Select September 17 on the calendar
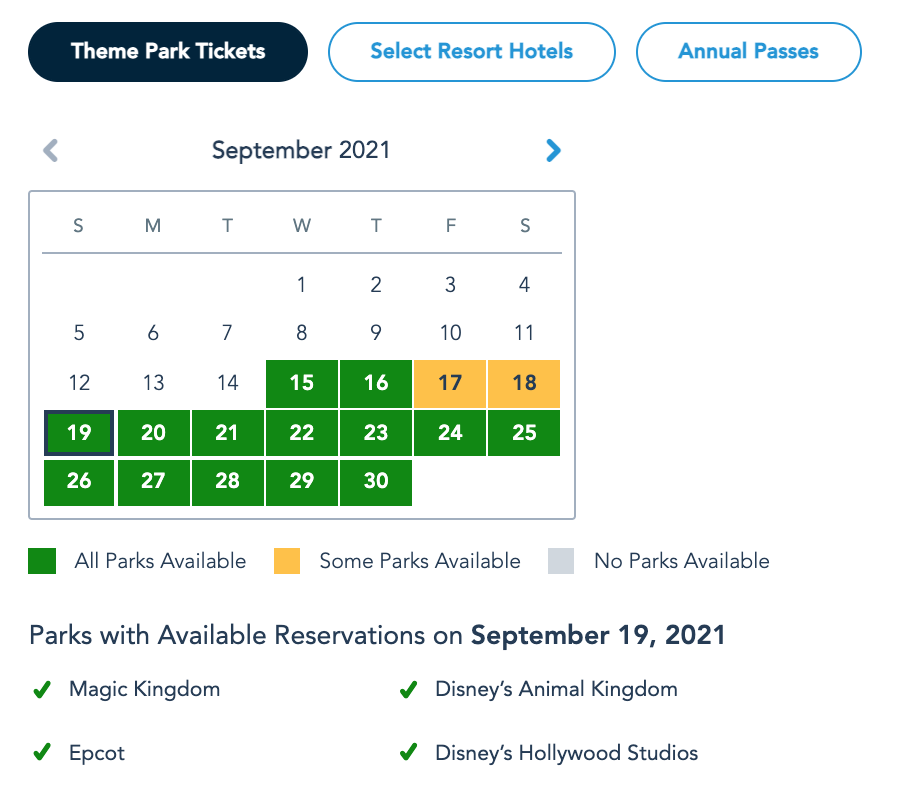Viewport: 898px width, 796px height. pyautogui.click(x=450, y=384)
